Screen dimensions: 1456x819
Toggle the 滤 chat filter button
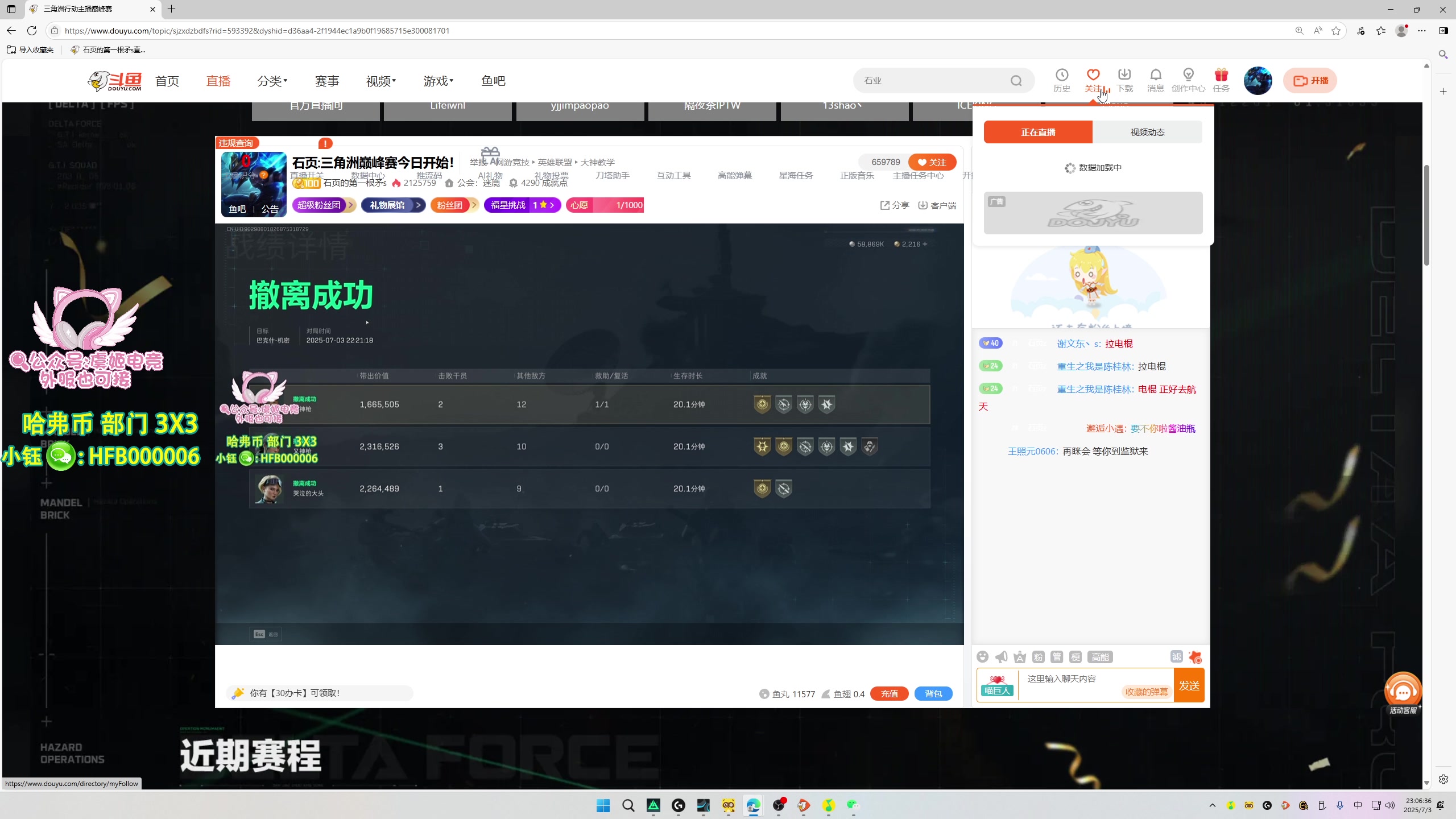pyautogui.click(x=1176, y=657)
